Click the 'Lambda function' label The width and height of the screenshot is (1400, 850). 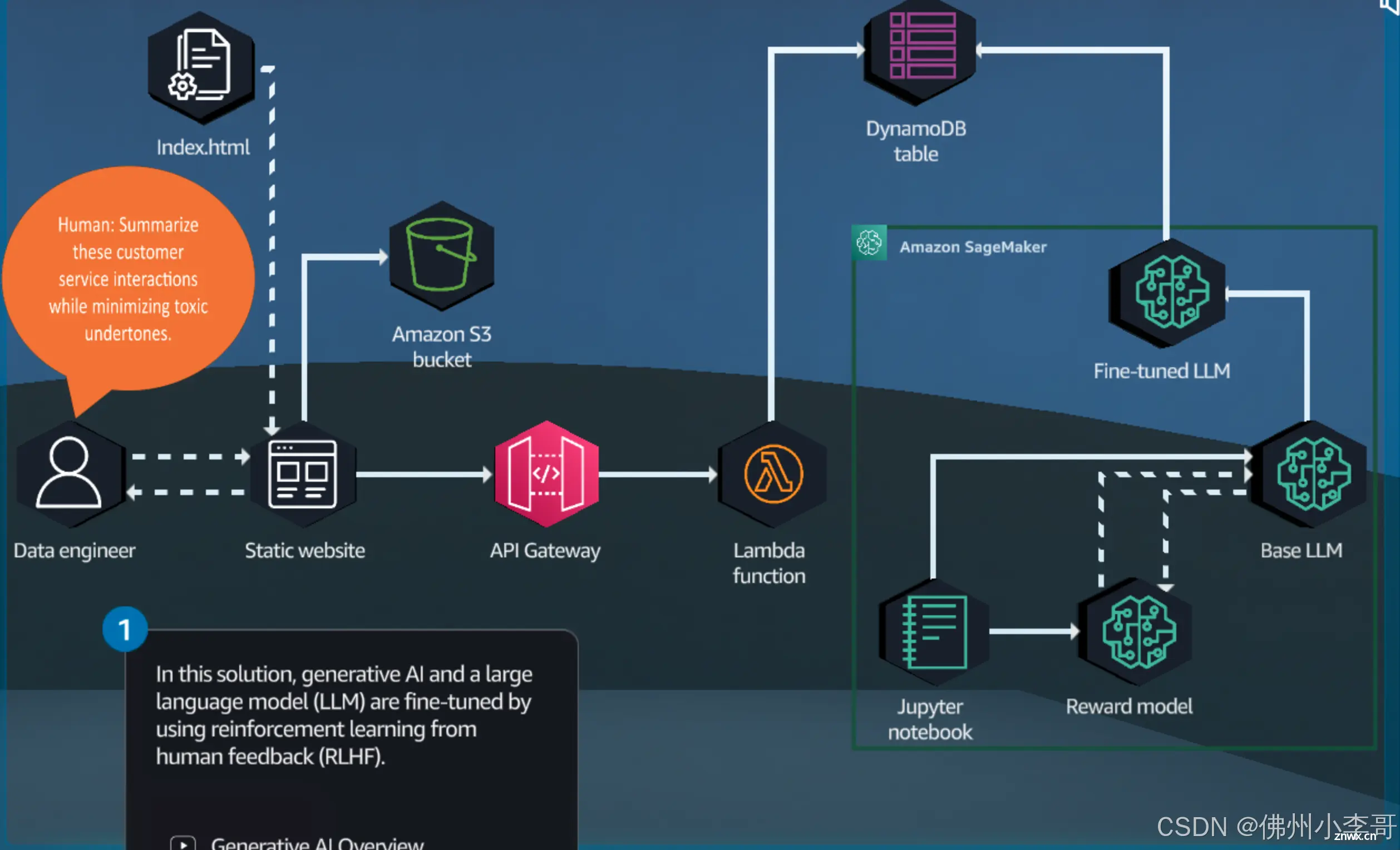click(x=769, y=563)
